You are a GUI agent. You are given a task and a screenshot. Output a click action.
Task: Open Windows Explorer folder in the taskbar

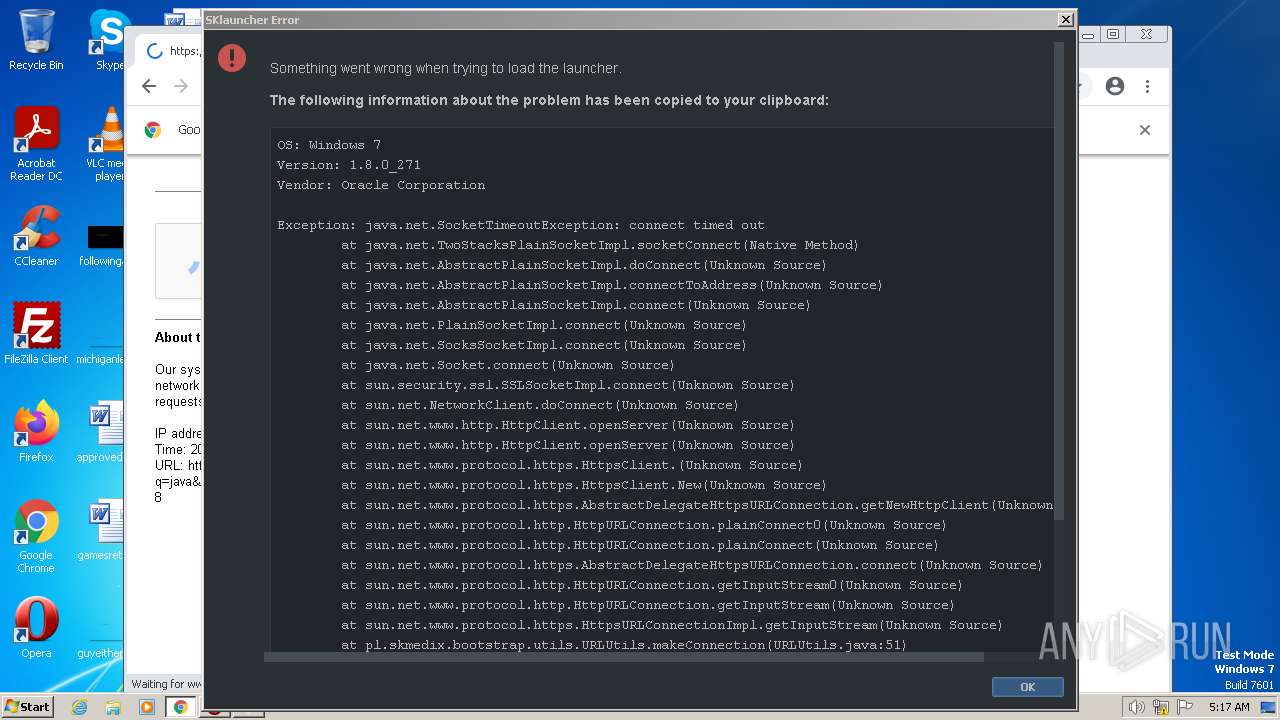113,707
